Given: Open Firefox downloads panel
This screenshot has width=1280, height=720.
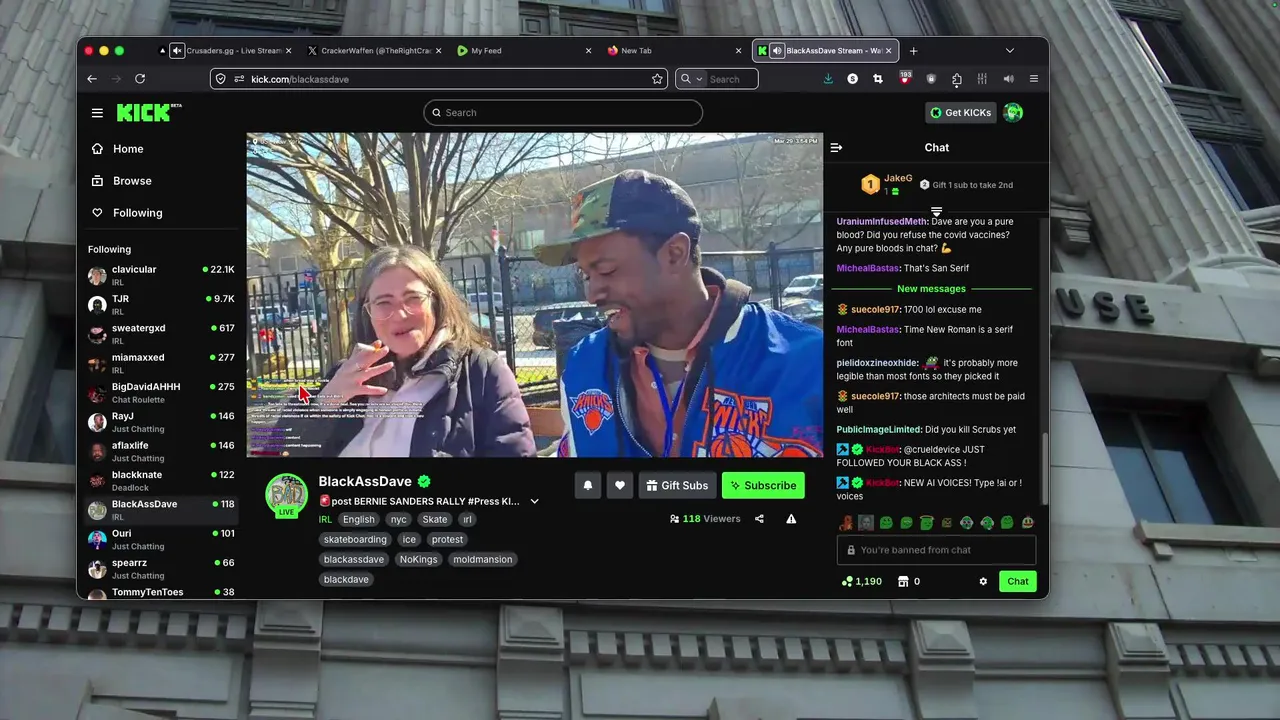Looking at the screenshot, I should coord(828,79).
